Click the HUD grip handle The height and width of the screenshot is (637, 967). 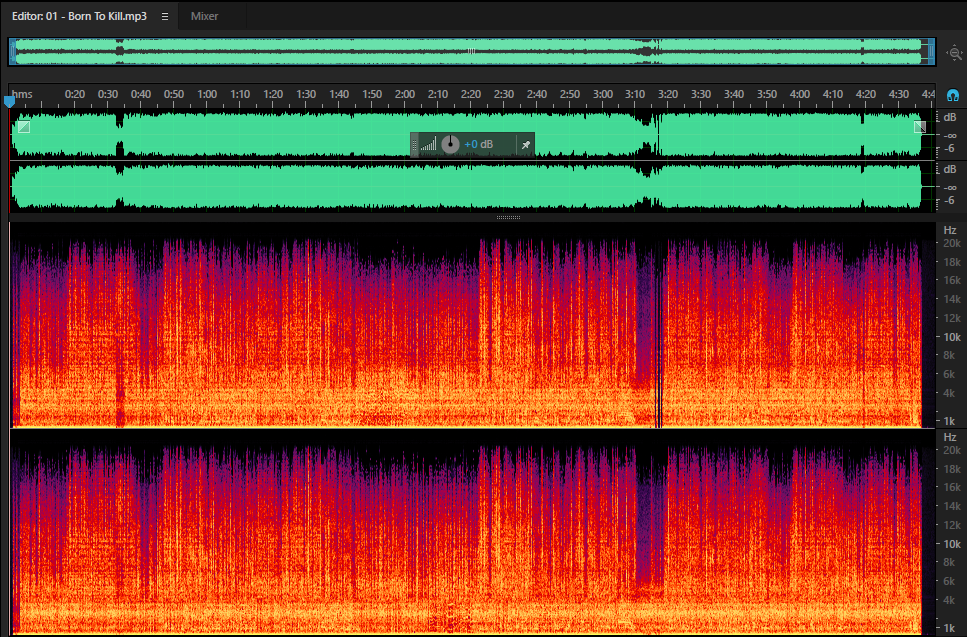pyautogui.click(x=414, y=145)
